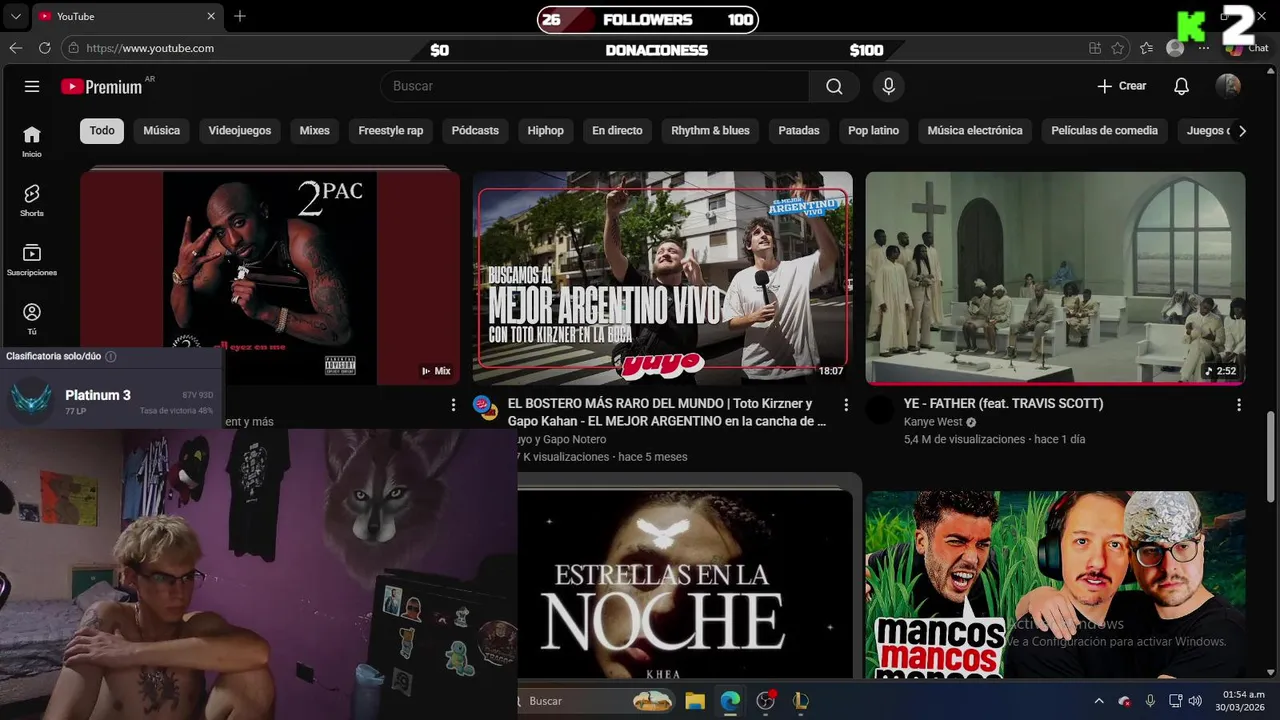Go to Inicio in the sidebar
Screen dimensions: 1280x720
[x=32, y=142]
